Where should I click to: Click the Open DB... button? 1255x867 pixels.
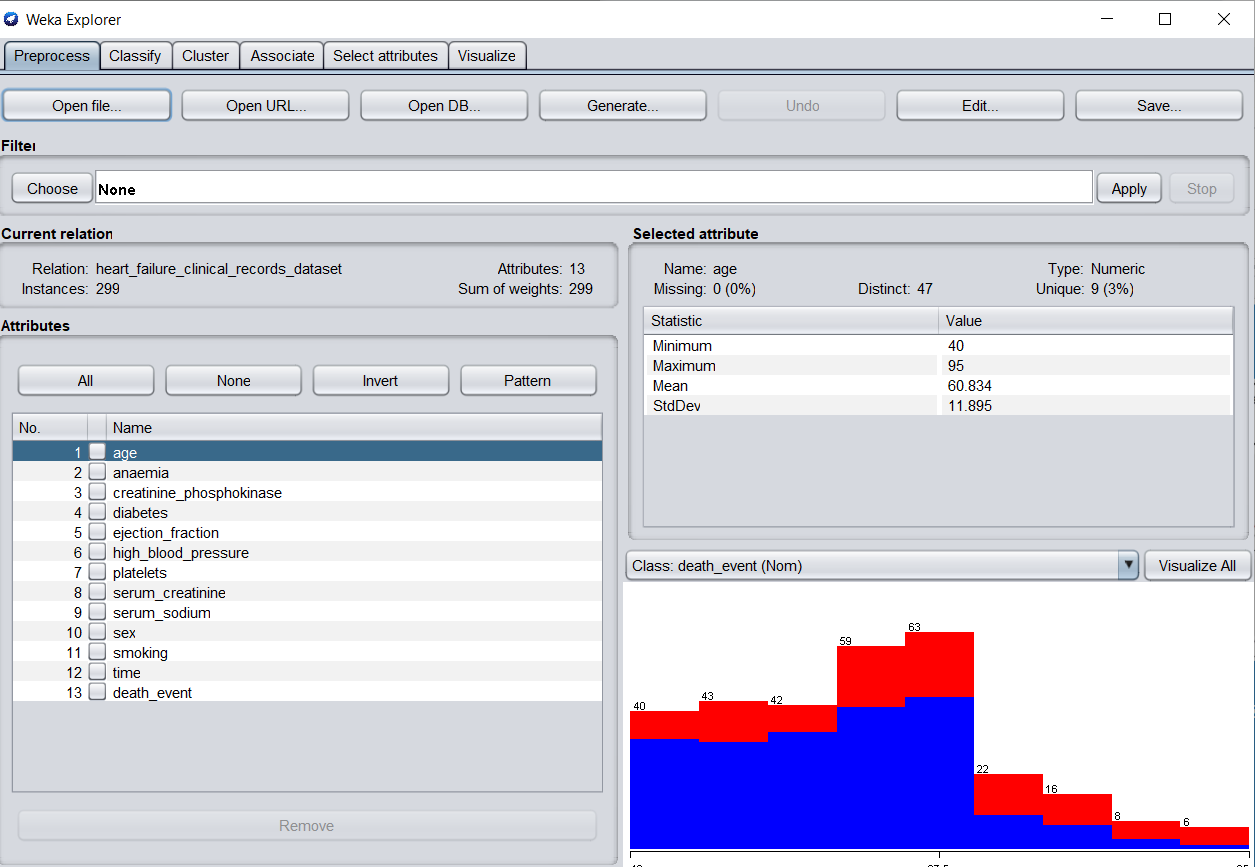pos(444,105)
